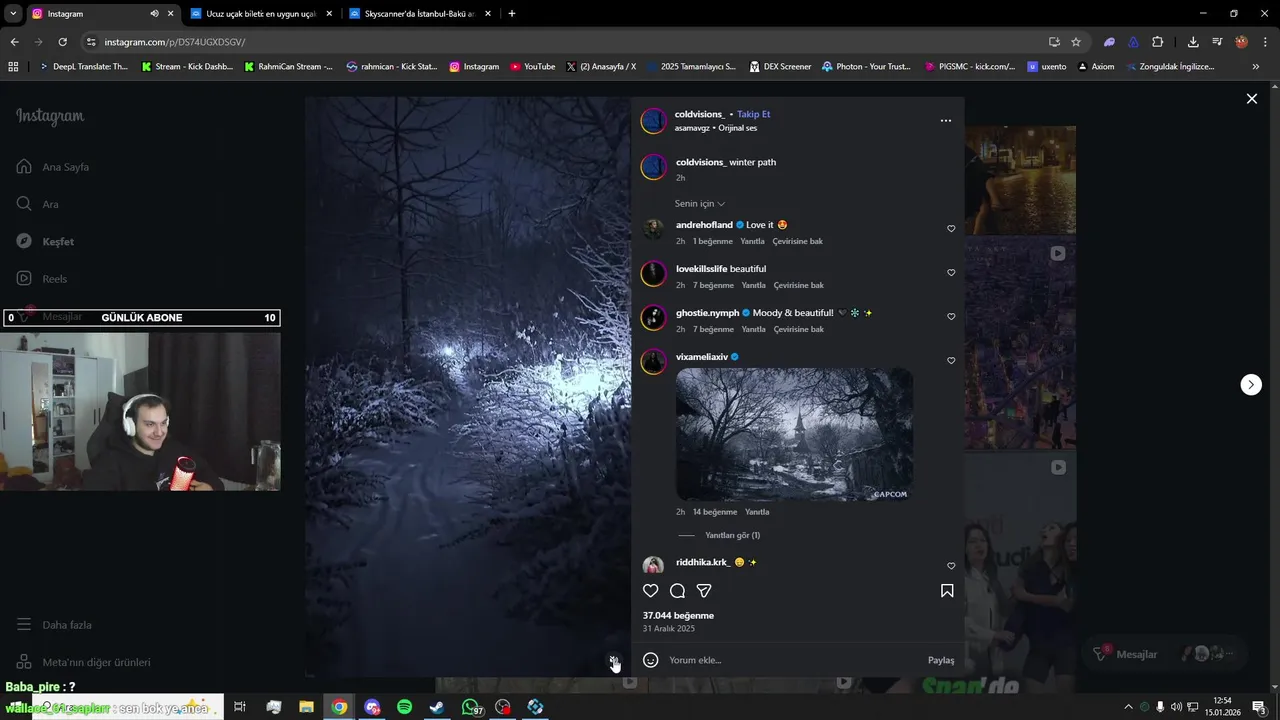
Task: Open the Axiom bookmark
Action: click(x=1096, y=67)
